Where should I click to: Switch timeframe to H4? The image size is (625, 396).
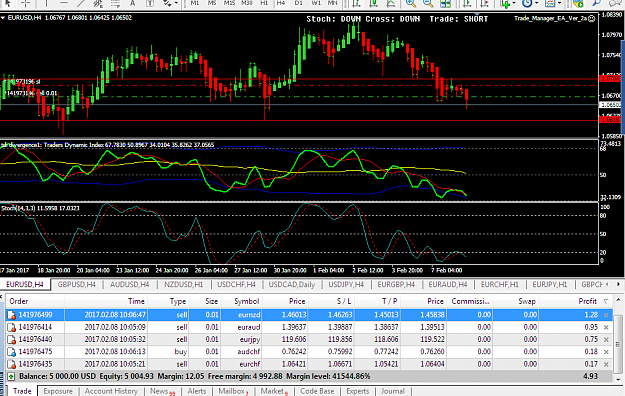[x=281, y=3]
